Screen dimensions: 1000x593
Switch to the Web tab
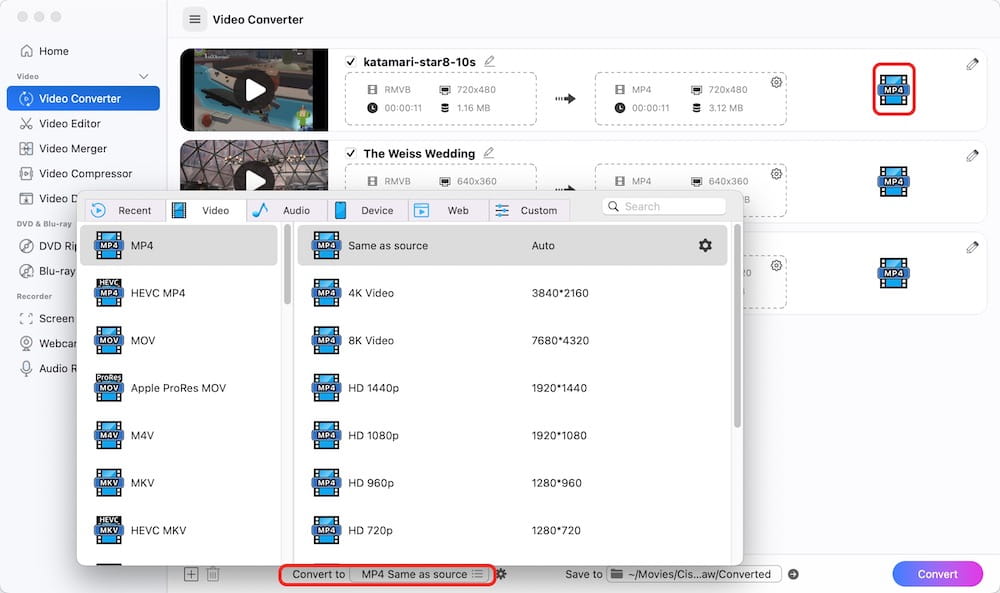449,210
